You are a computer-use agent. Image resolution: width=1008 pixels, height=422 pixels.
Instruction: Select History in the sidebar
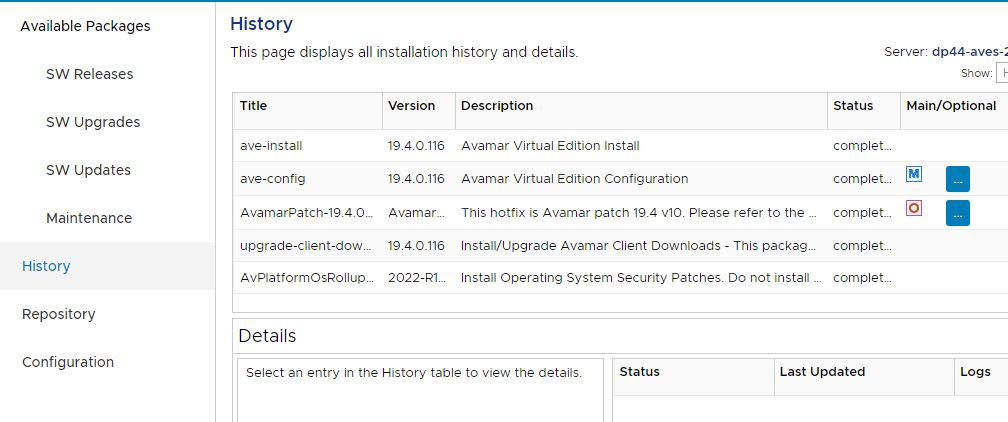pyautogui.click(x=46, y=266)
